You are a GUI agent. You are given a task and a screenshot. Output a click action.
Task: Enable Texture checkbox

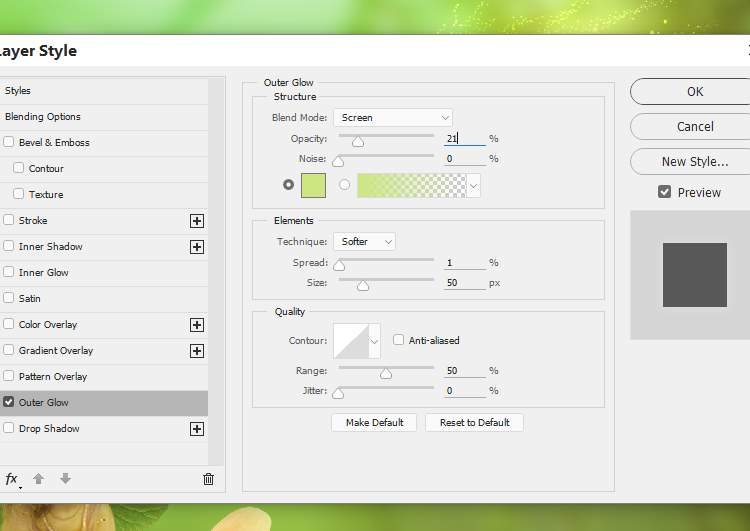pos(19,193)
